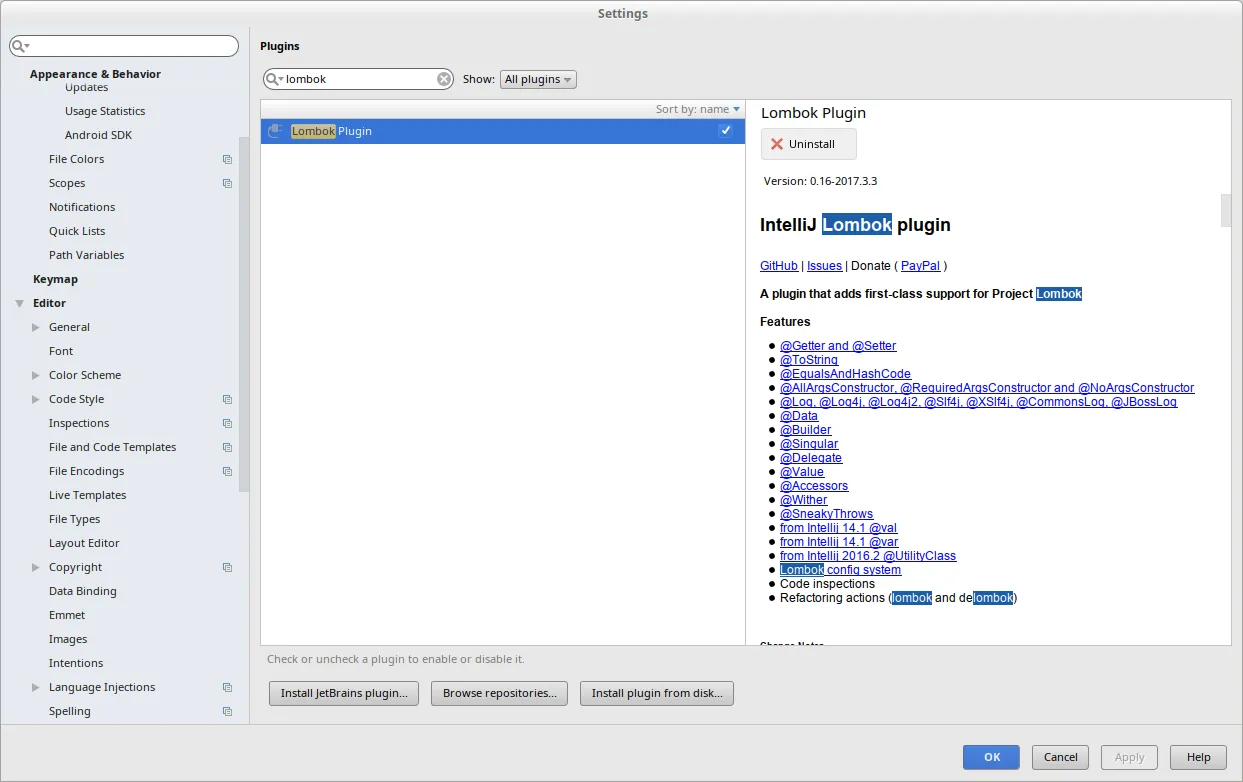Screen dimensions: 1243x782
Task: Click project-level icon beside File and Code Templates
Action: tap(227, 447)
